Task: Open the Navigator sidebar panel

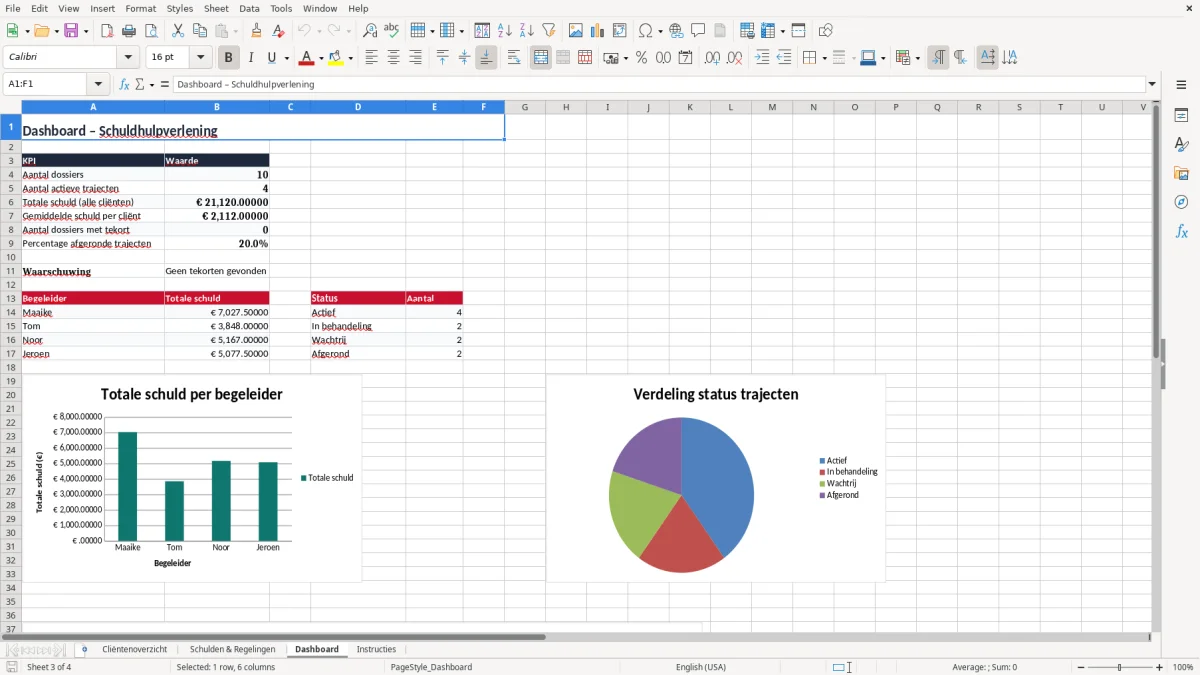Action: tap(1181, 202)
